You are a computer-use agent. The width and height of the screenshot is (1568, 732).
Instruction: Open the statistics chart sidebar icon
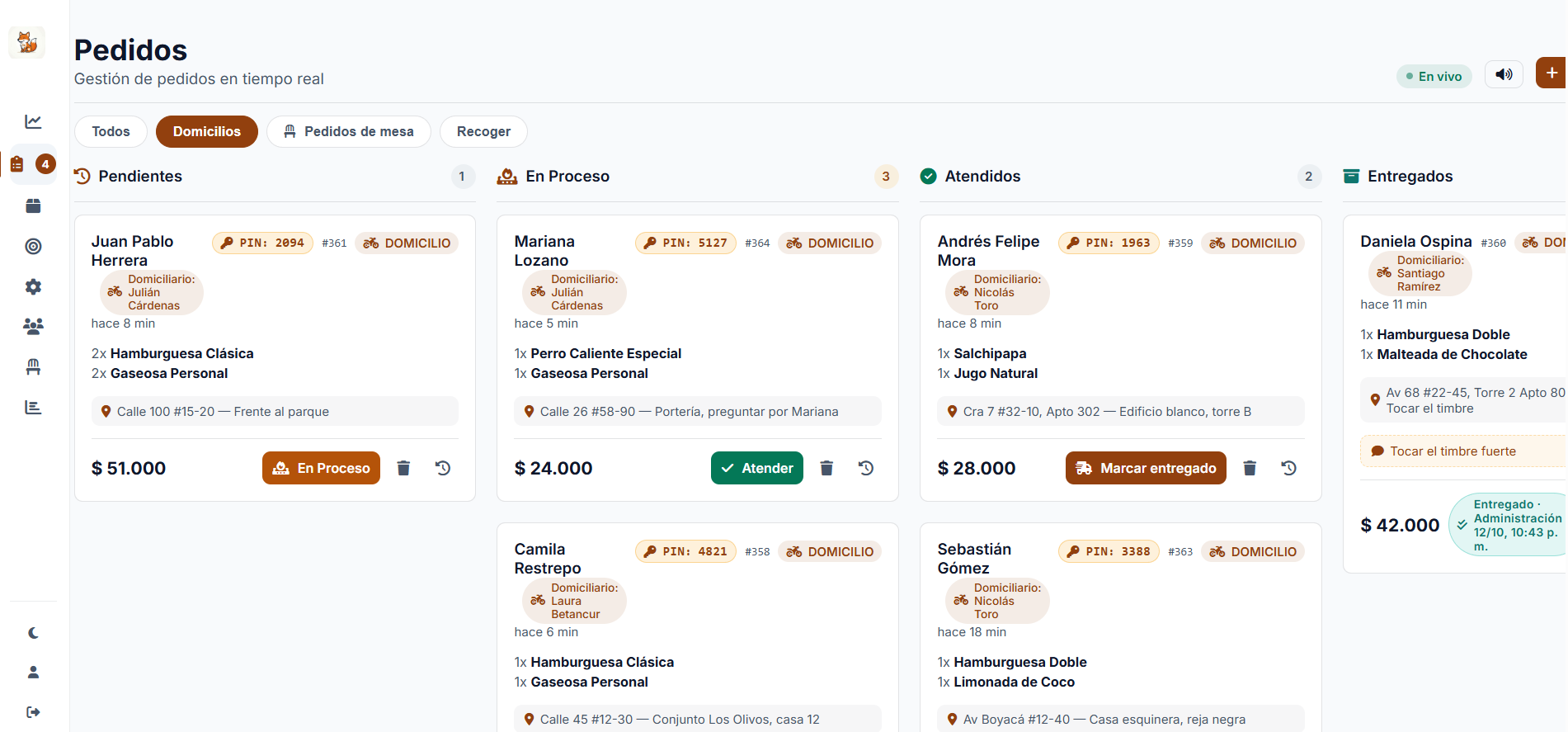point(33,122)
